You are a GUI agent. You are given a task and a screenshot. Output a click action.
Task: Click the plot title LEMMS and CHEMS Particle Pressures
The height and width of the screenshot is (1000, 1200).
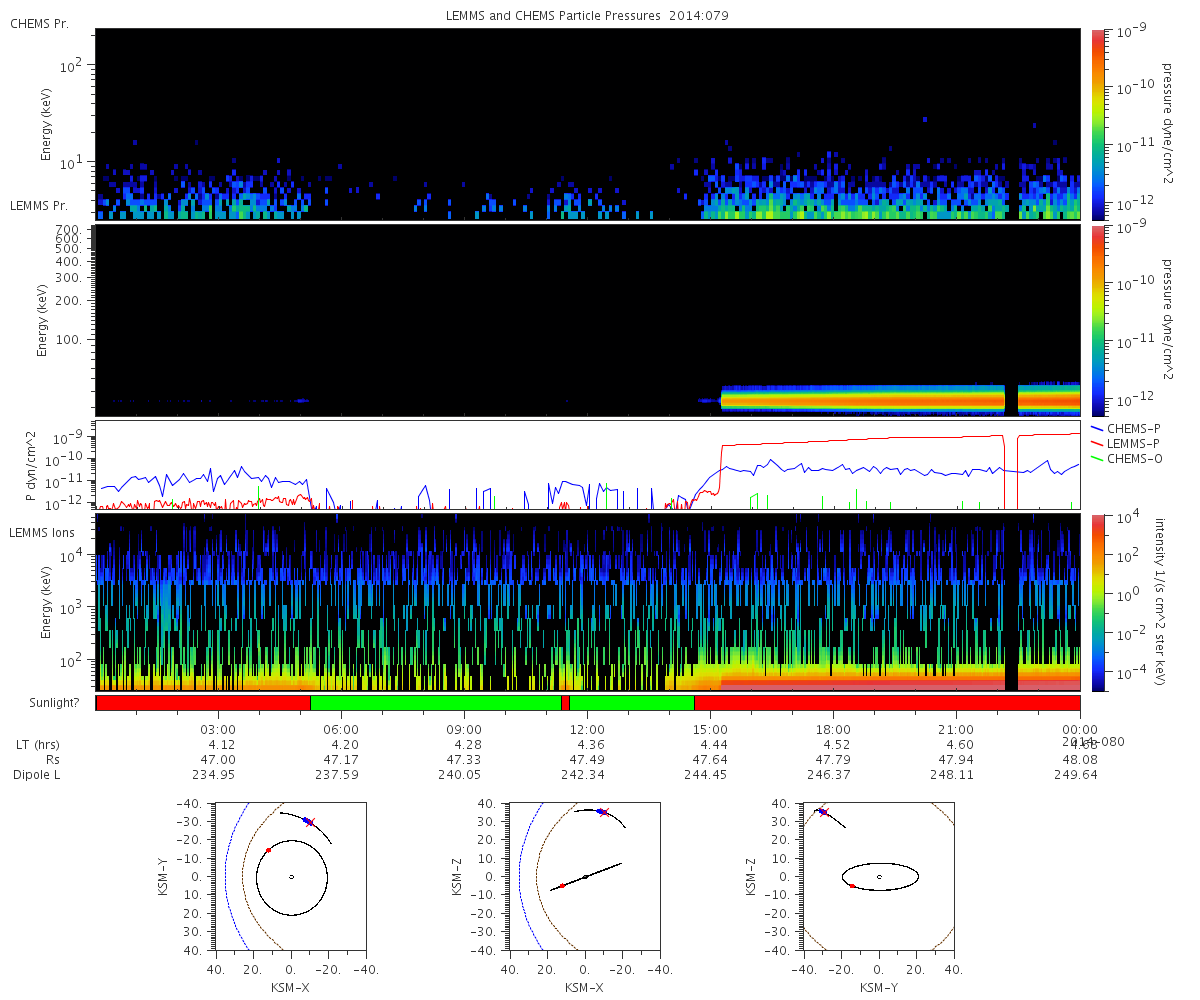(x=587, y=16)
